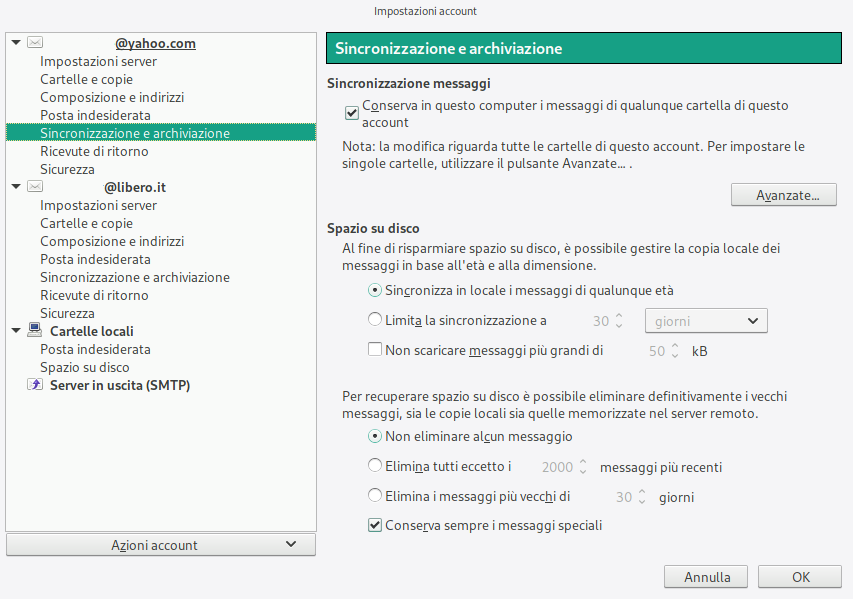Screen dimensions: 853x599
Task: Select the @yahoo.com account name
Action: [155, 43]
